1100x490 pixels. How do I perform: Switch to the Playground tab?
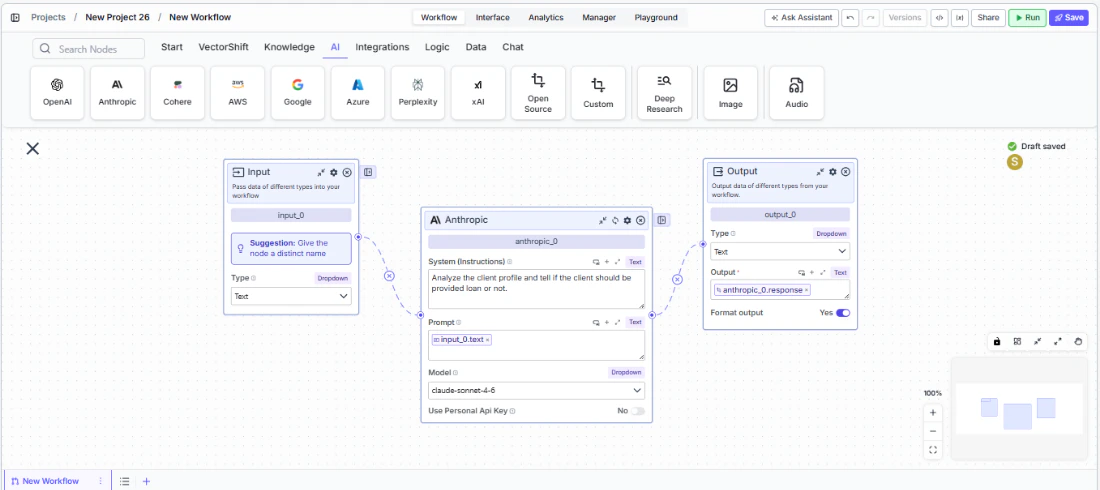(x=656, y=18)
